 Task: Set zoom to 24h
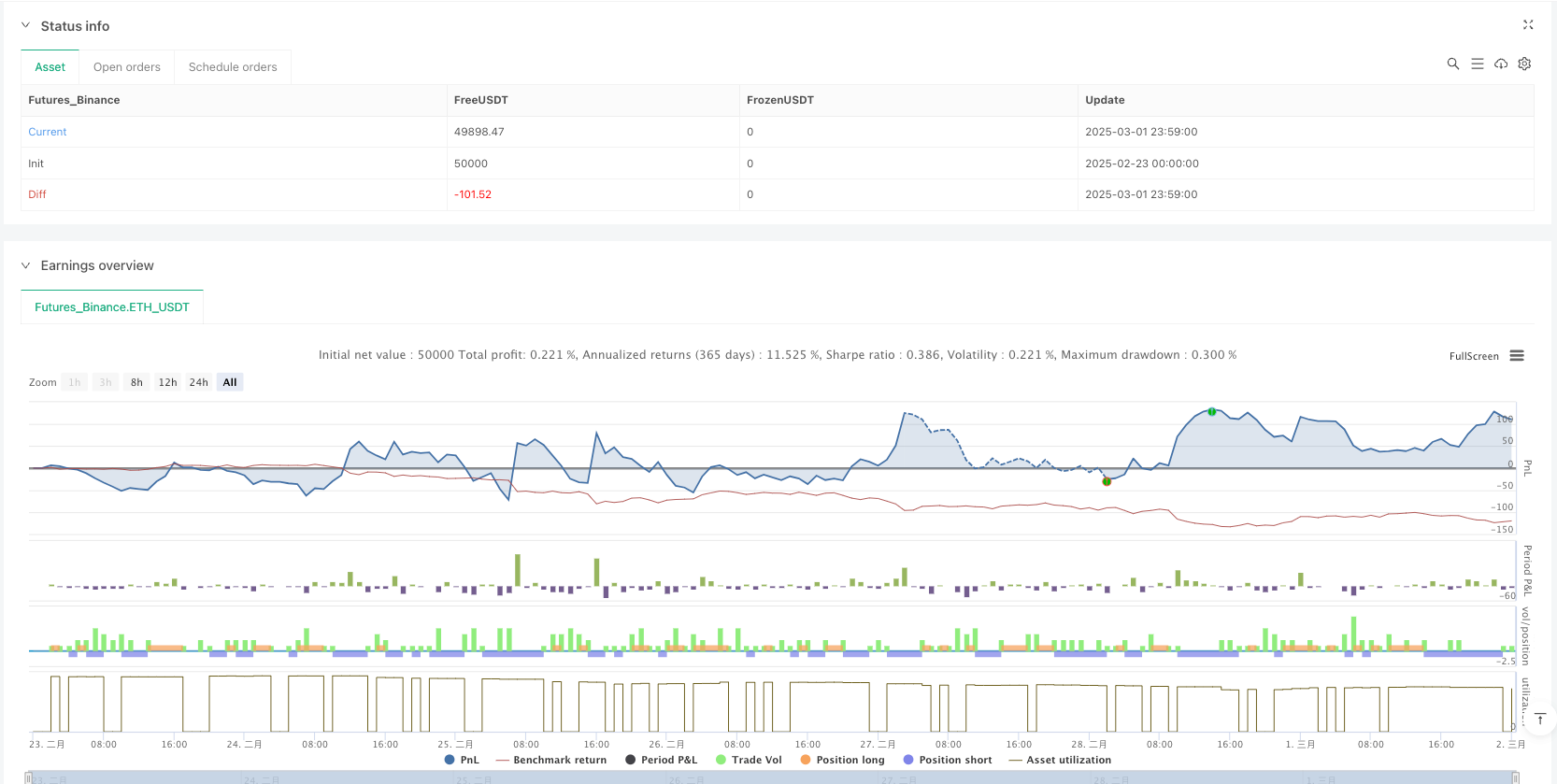click(x=199, y=382)
